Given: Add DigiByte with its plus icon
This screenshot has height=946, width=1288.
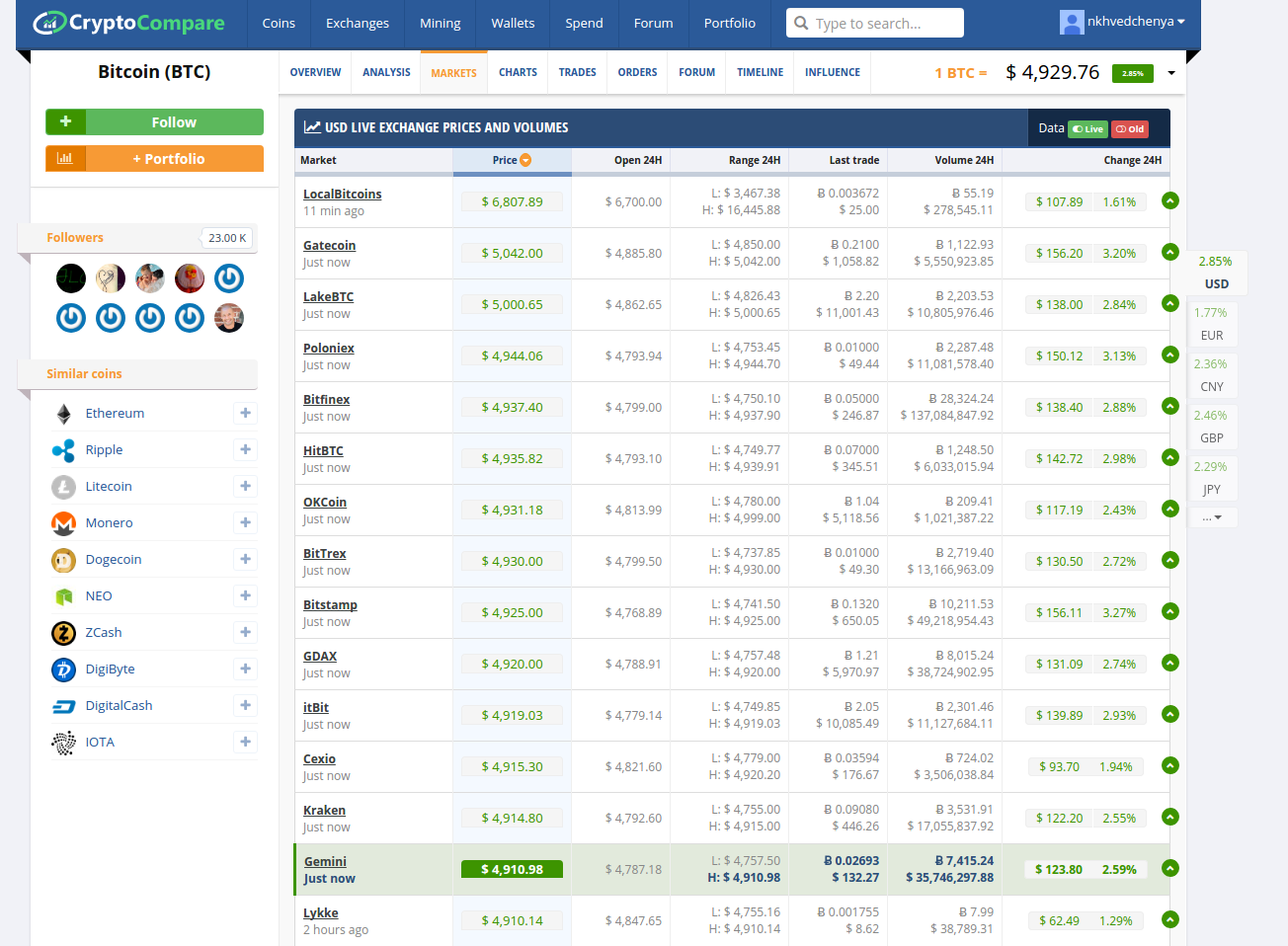Looking at the screenshot, I should [245, 669].
